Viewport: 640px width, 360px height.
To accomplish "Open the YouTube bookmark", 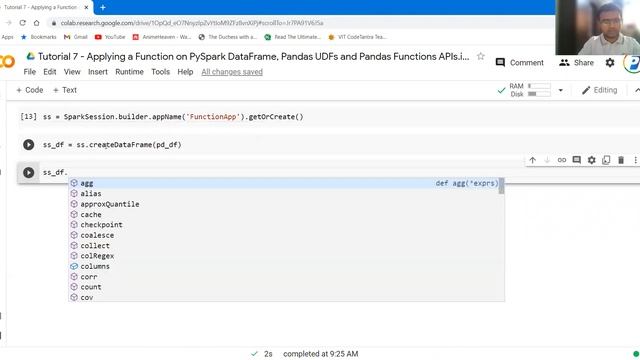I will click(110, 37).
